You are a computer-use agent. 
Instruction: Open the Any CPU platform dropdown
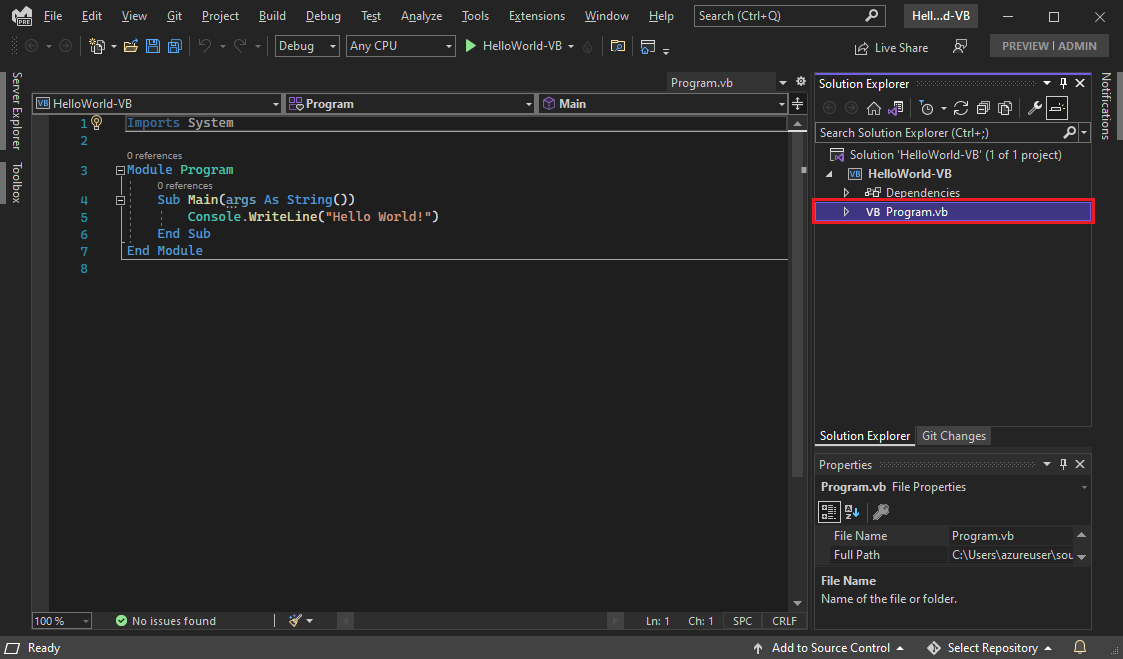click(x=400, y=46)
